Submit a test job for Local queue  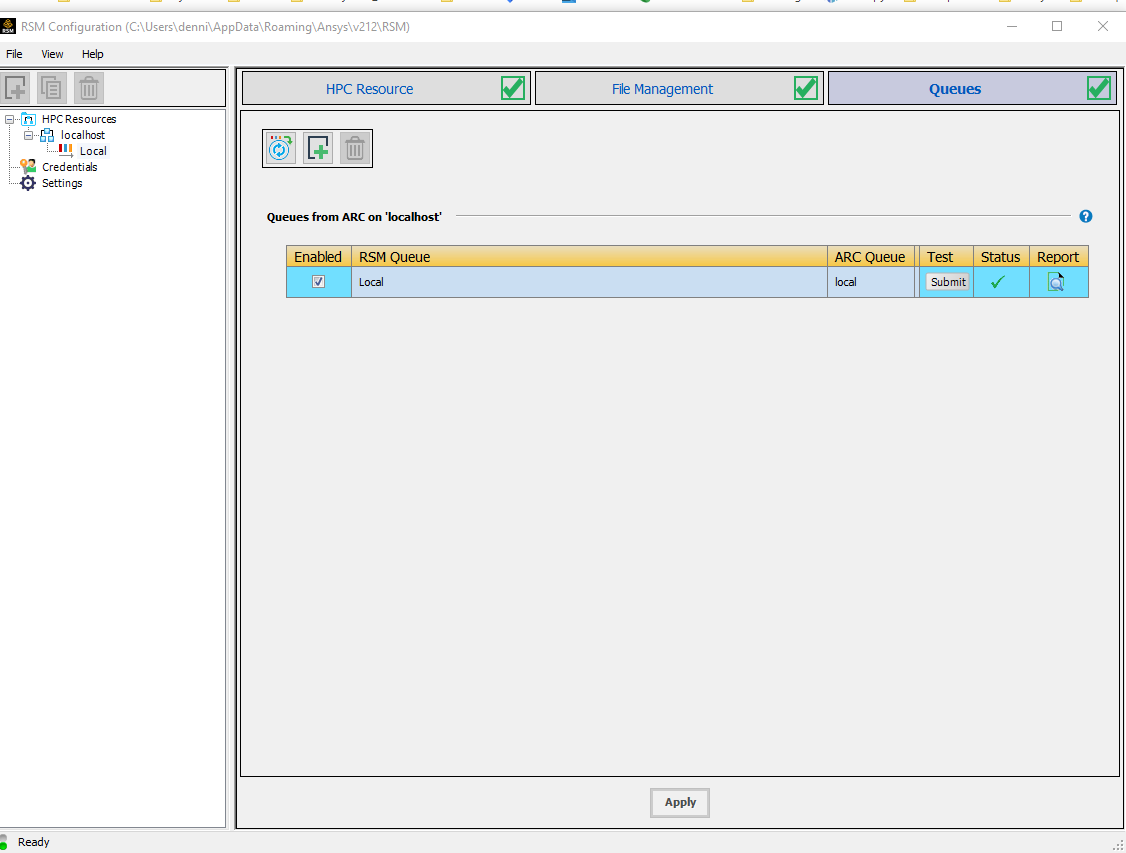pyautogui.click(x=948, y=282)
